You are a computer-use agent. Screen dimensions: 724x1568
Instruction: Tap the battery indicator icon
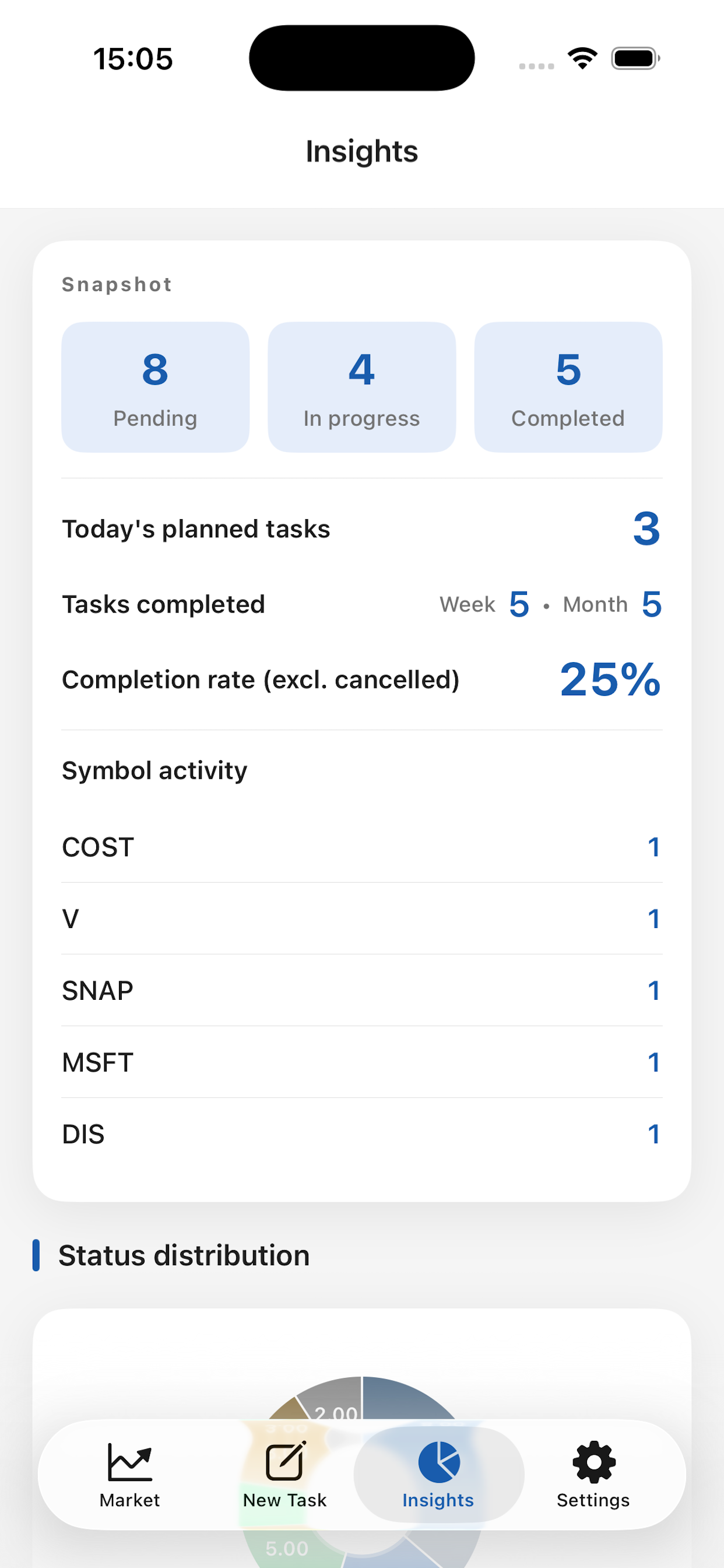(x=636, y=58)
